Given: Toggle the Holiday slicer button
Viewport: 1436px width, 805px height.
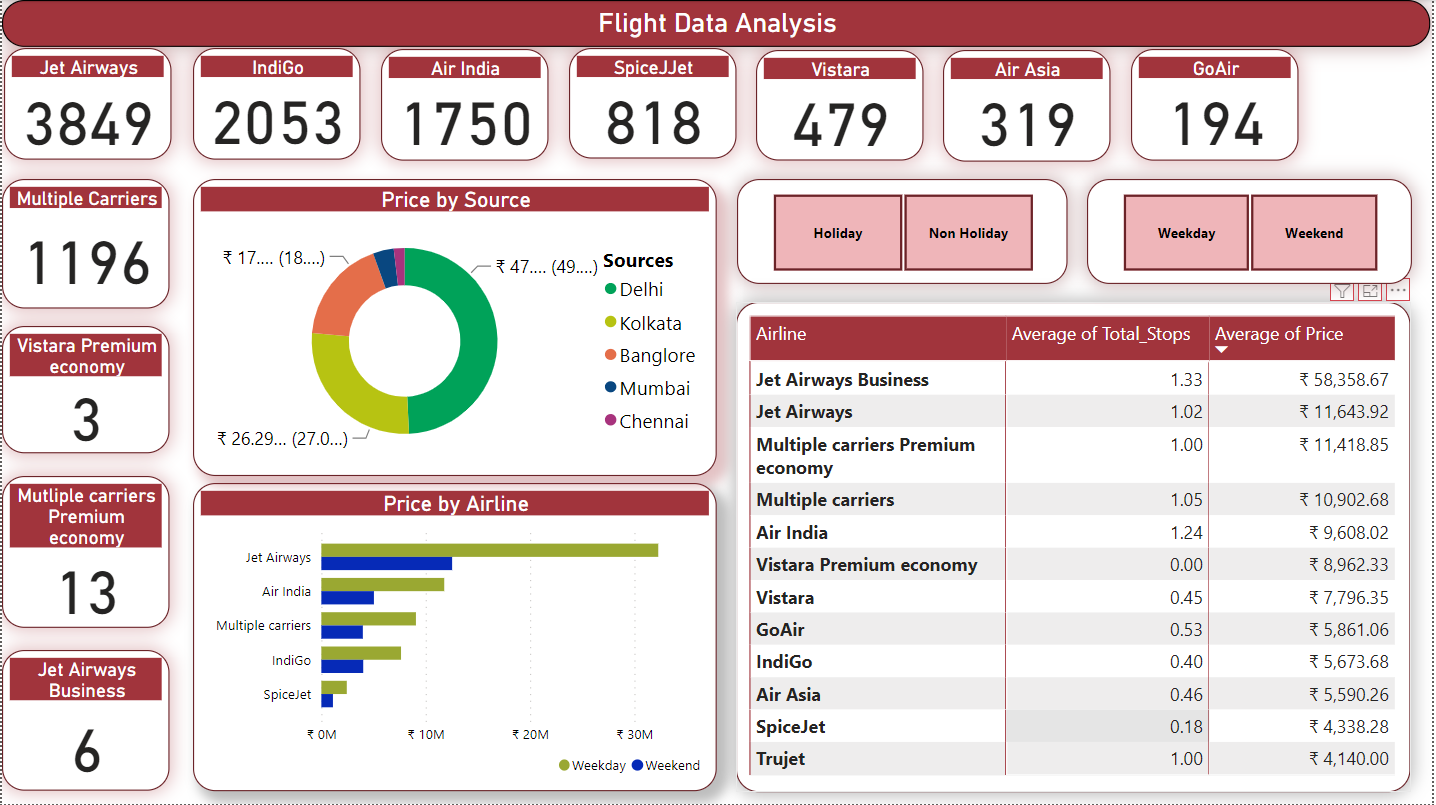Looking at the screenshot, I should point(838,233).
